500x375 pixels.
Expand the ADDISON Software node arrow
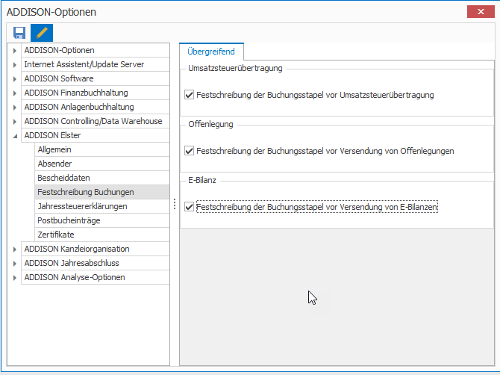coord(15,79)
